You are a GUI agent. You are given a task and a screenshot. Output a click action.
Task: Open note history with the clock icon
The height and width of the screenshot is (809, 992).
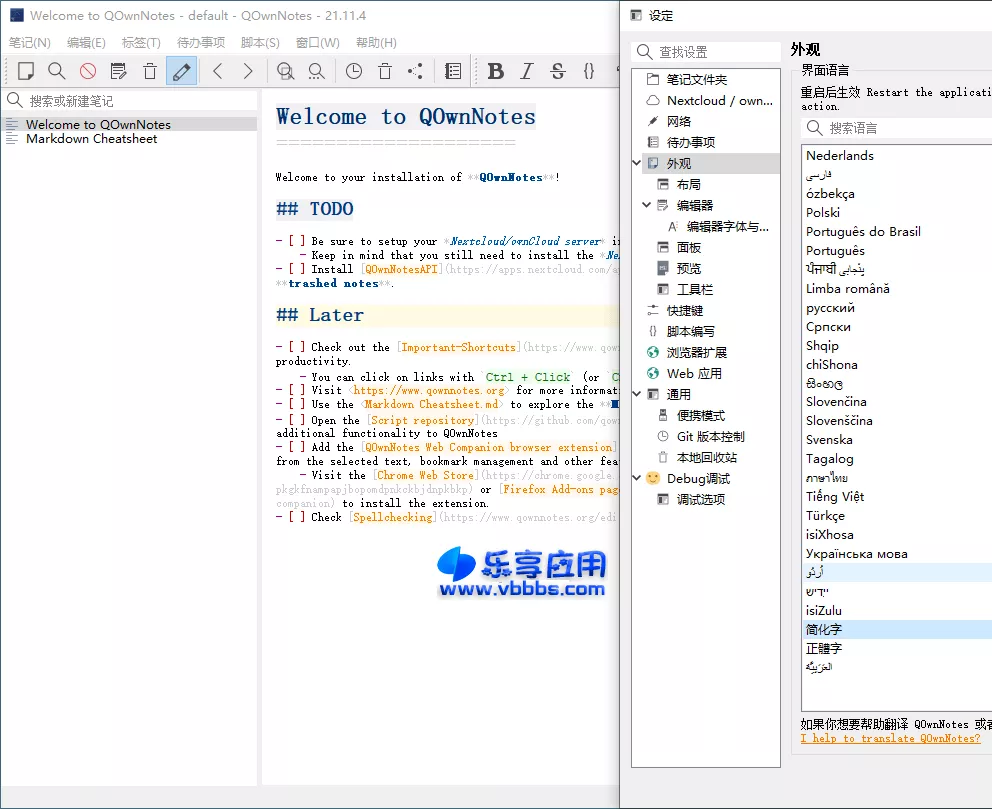353,71
